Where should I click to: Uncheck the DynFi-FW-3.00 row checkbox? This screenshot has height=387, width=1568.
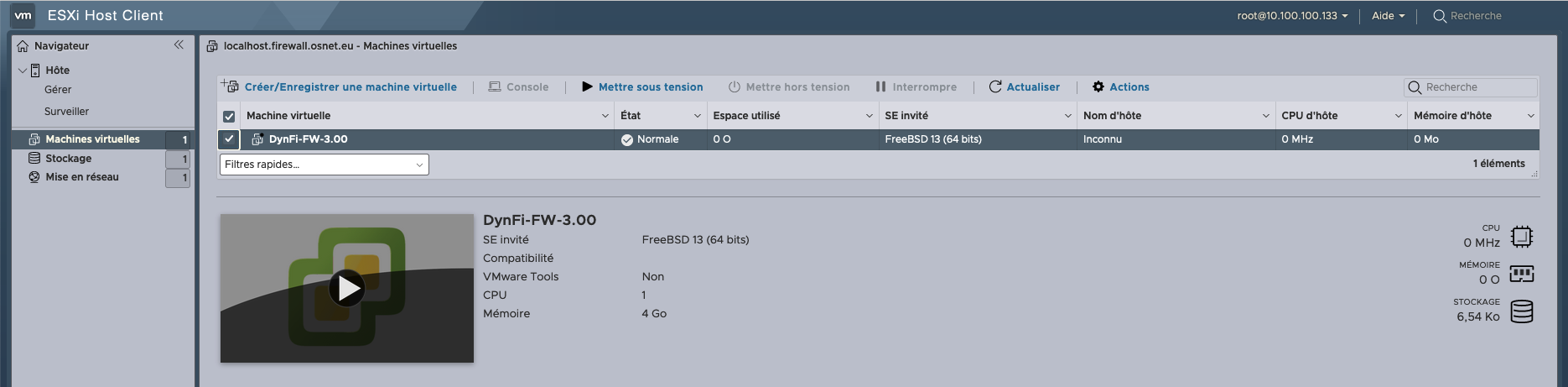click(229, 139)
